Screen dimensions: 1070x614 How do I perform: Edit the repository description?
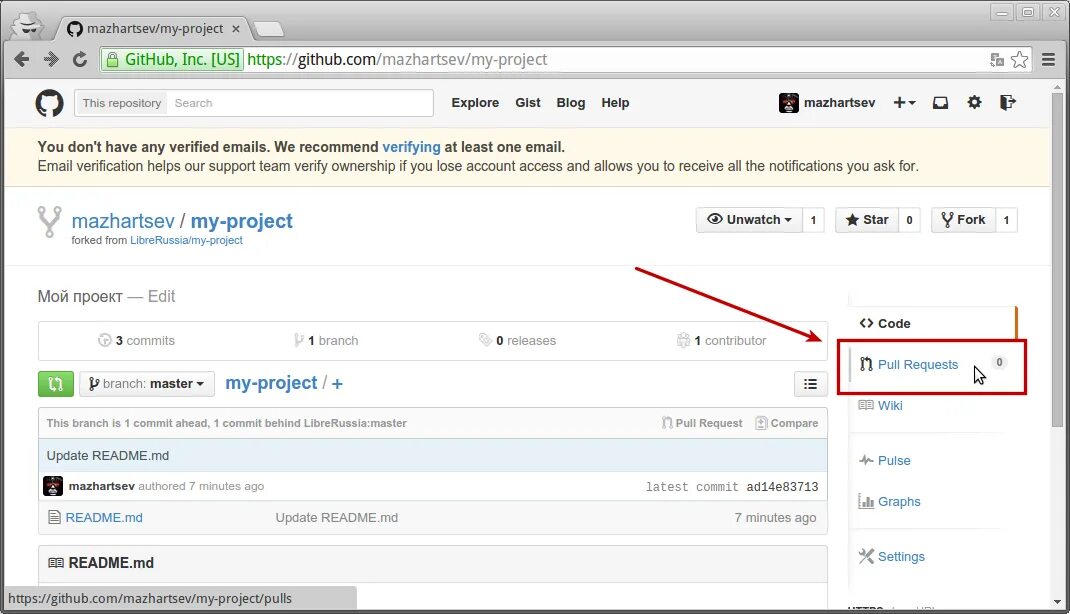[x=161, y=296]
